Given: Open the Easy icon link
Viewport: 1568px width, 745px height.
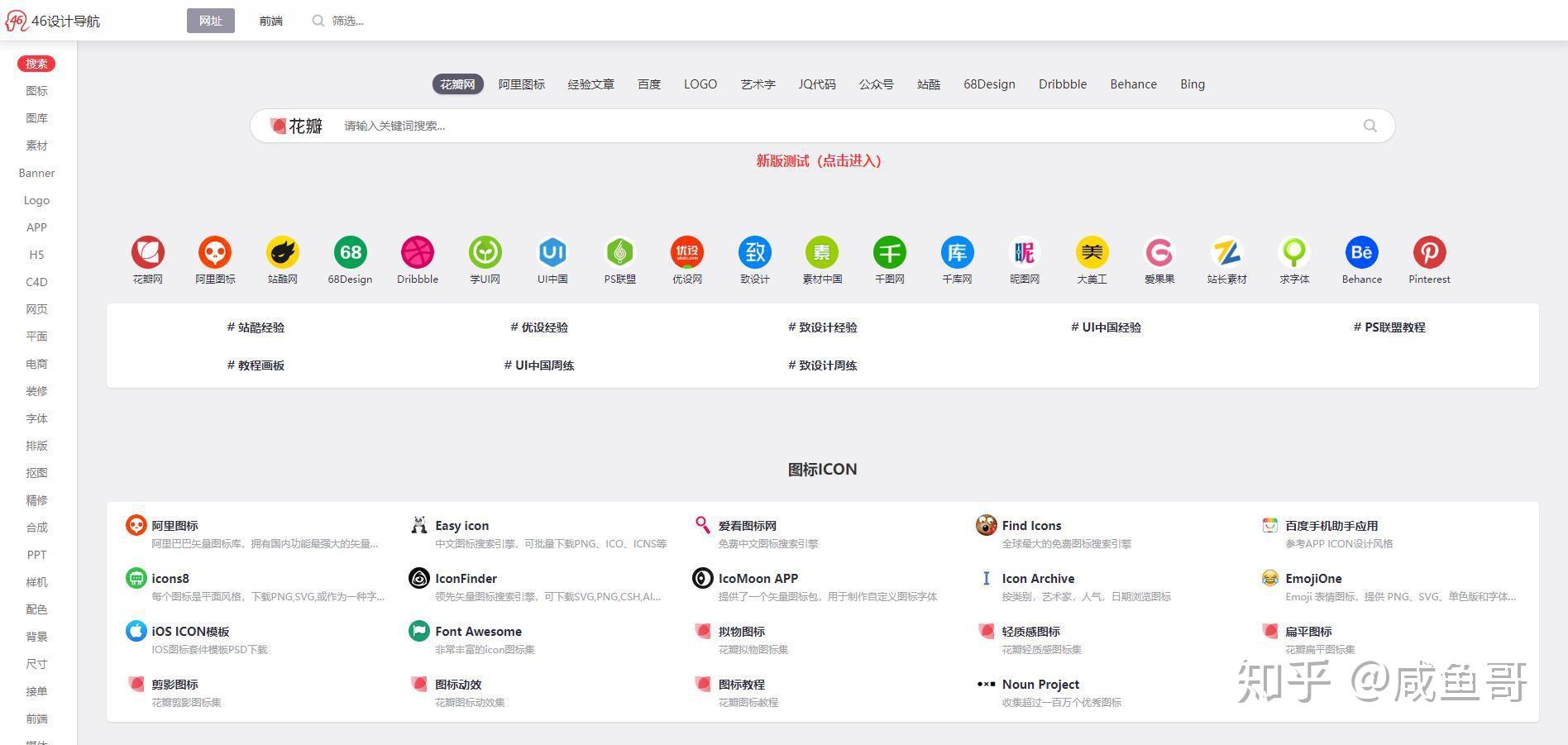Looking at the screenshot, I should click(462, 526).
